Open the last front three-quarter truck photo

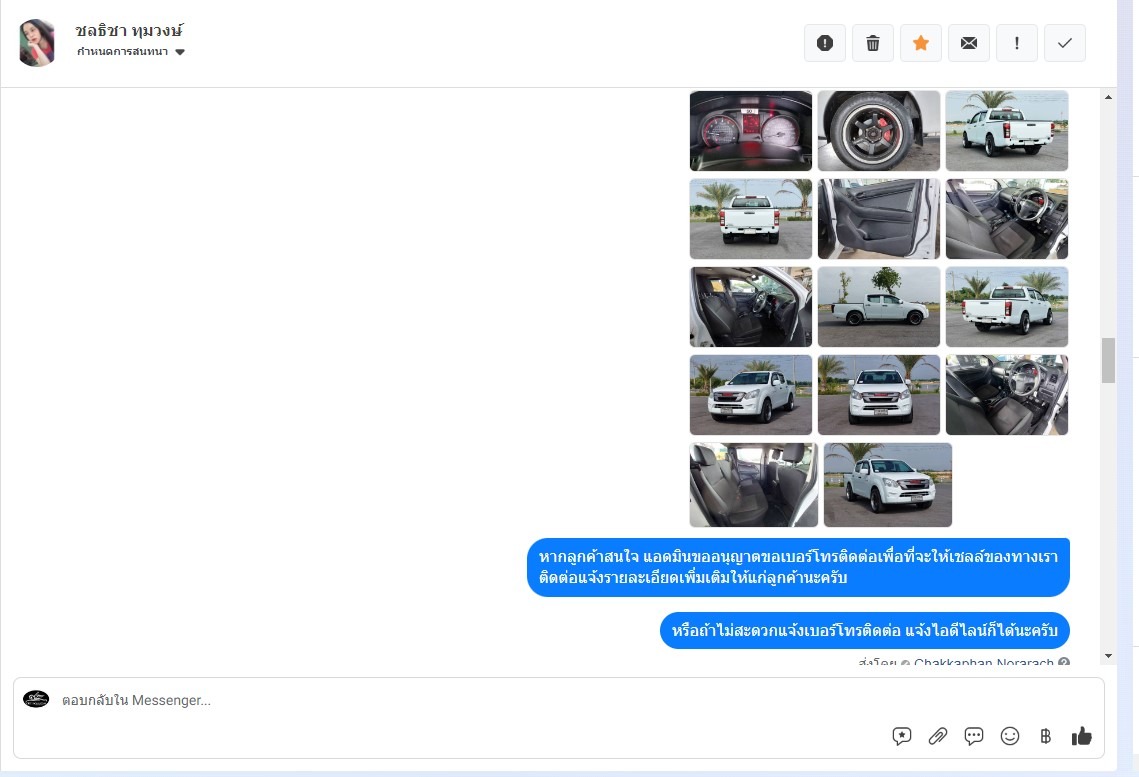(x=887, y=484)
